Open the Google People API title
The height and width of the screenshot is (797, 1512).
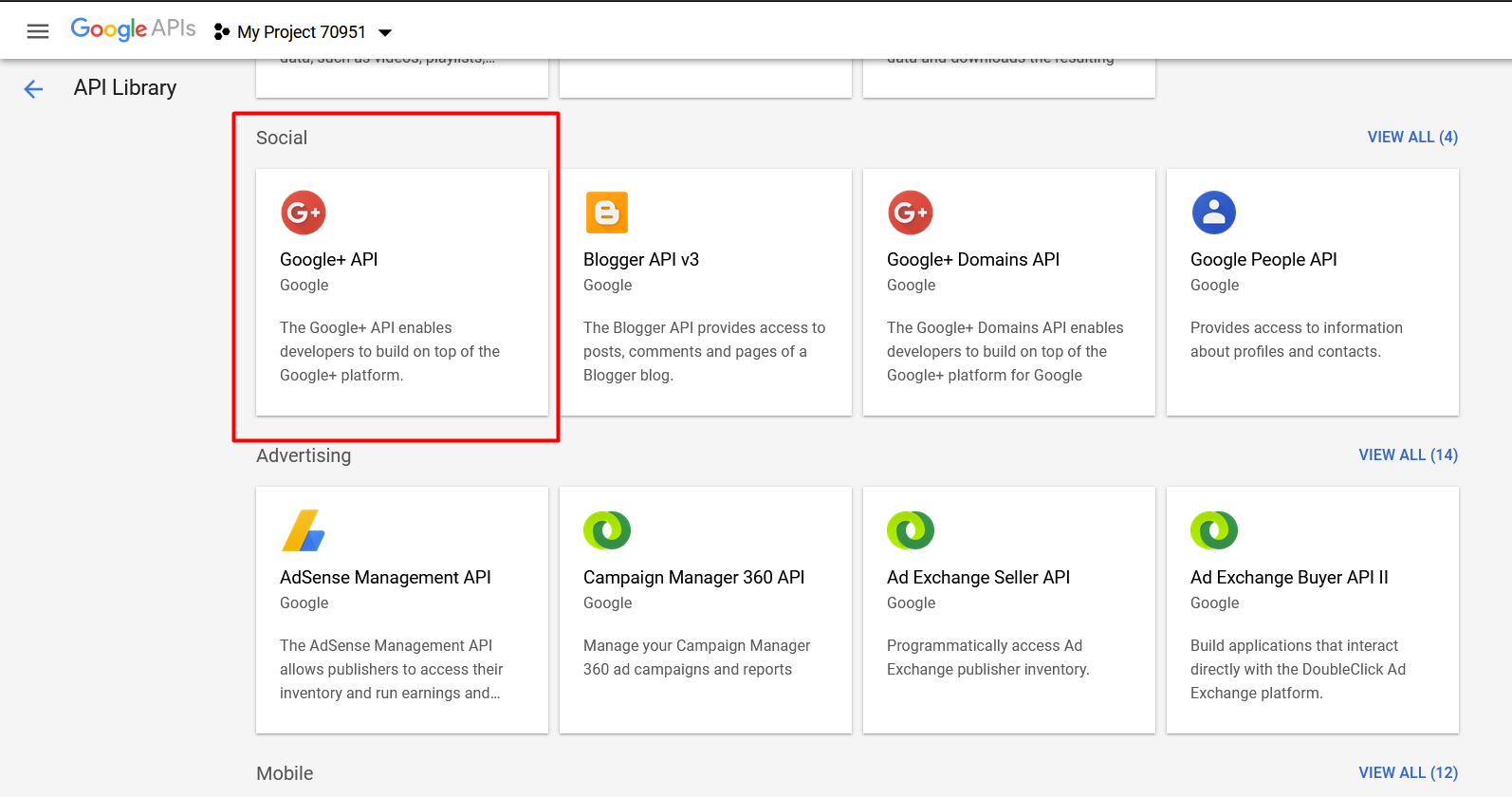(1263, 259)
